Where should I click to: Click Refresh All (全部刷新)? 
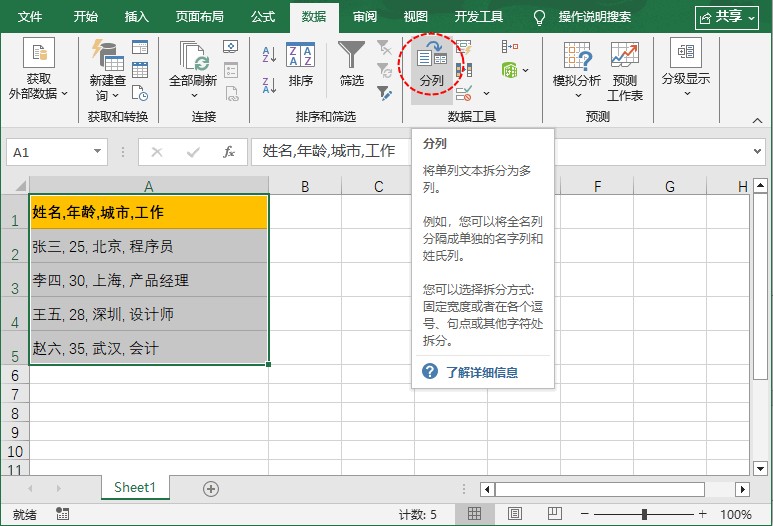pyautogui.click(x=193, y=70)
